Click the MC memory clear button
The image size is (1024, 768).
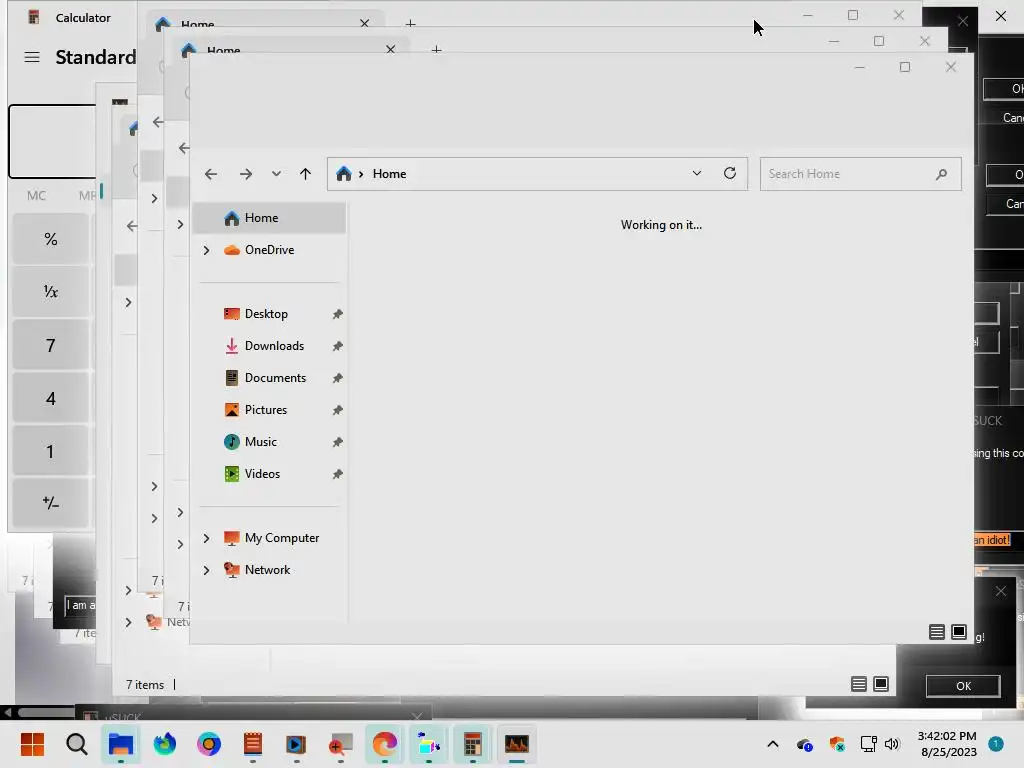(x=37, y=195)
